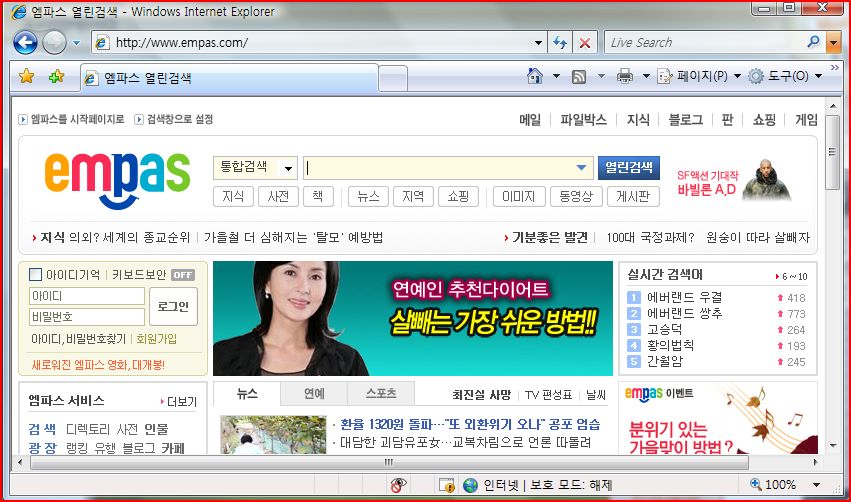Click the 에버랜드 우결 trending search term
This screenshot has height=502, width=851.
click(684, 297)
